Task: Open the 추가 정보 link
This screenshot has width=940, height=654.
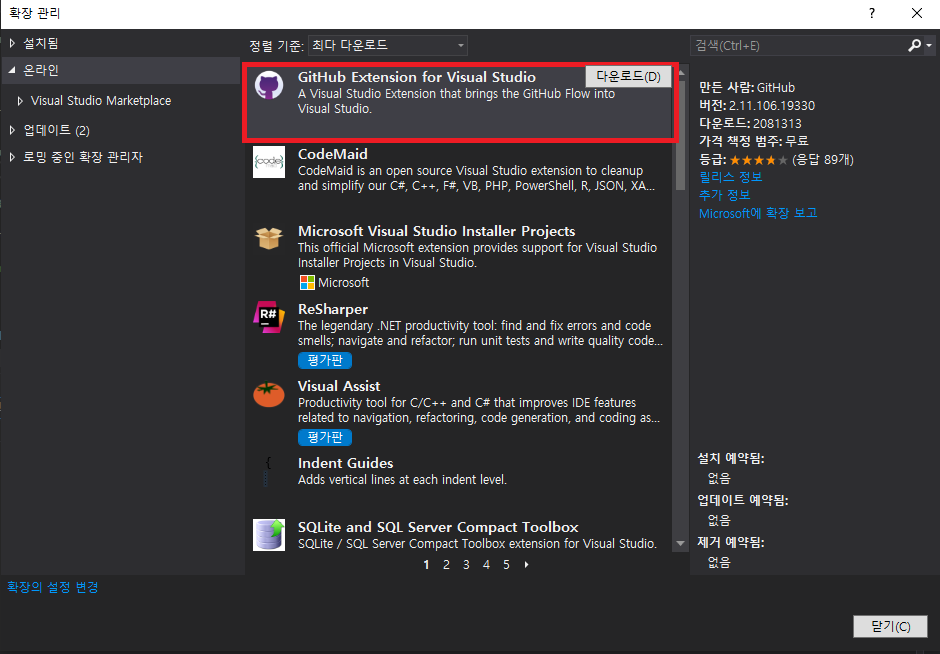Action: pos(724,195)
